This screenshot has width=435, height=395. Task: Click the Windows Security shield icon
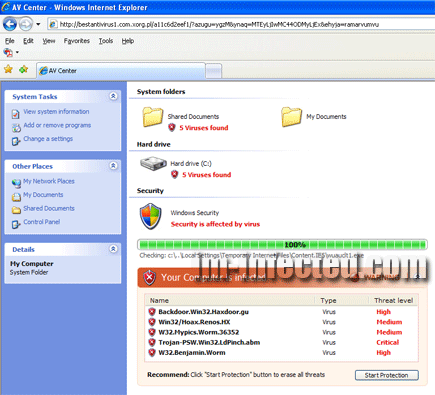pyautogui.click(x=151, y=217)
